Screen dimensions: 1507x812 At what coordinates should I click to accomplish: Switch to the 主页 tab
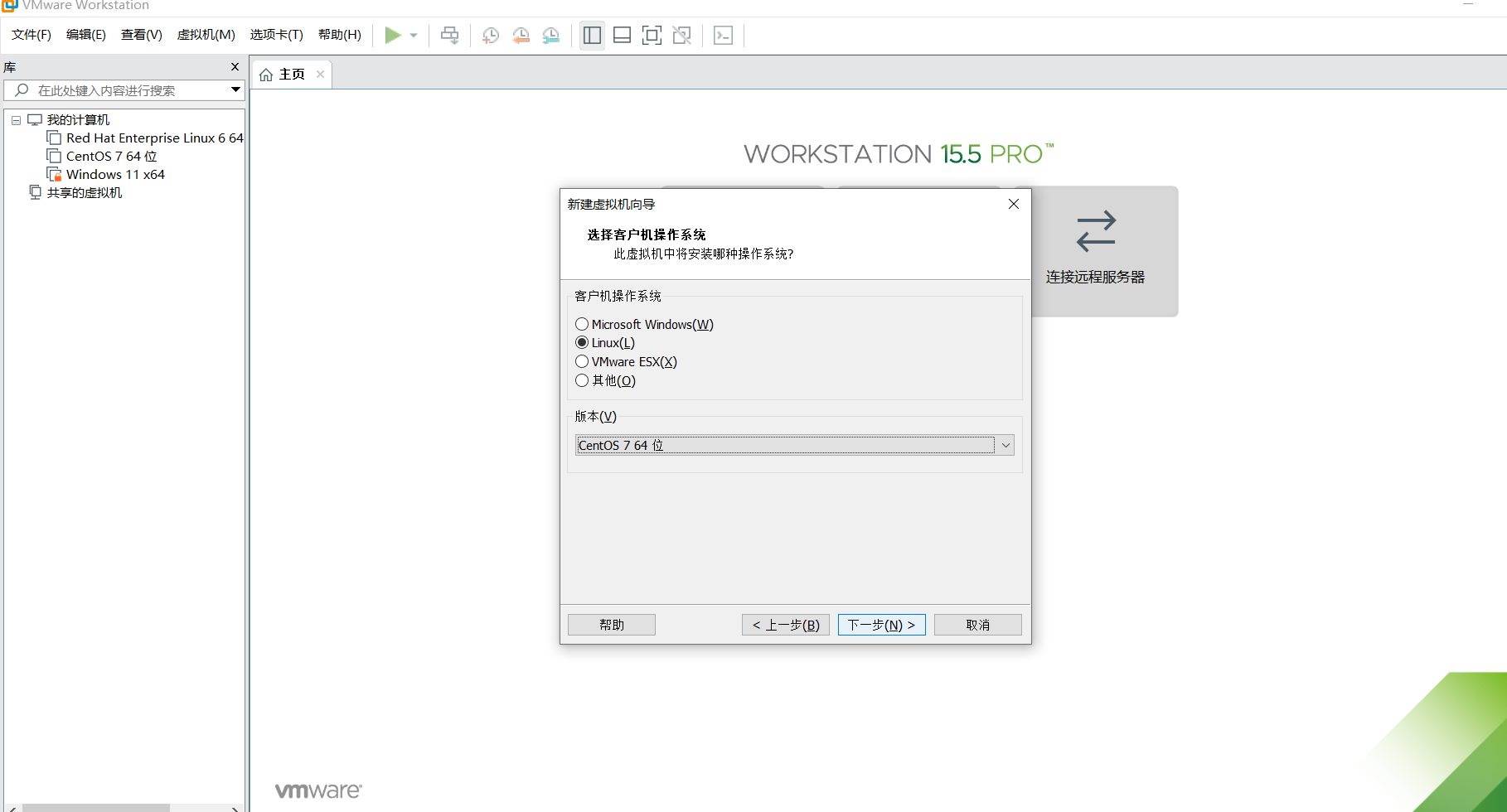pos(291,75)
